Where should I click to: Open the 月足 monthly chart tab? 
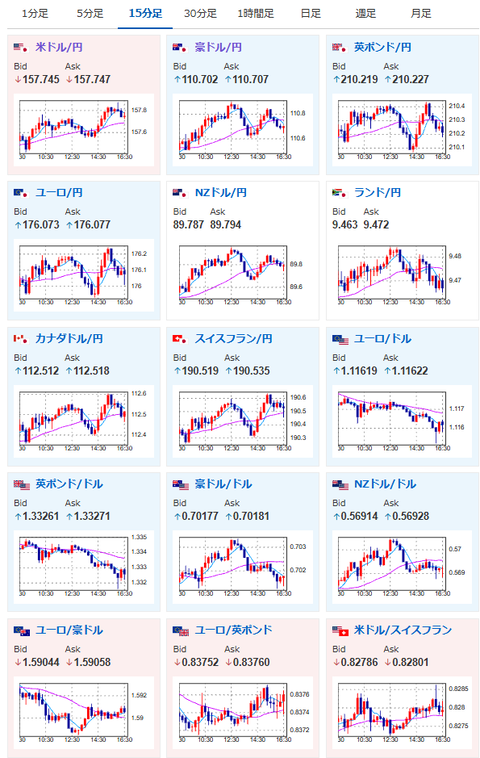coord(421,14)
